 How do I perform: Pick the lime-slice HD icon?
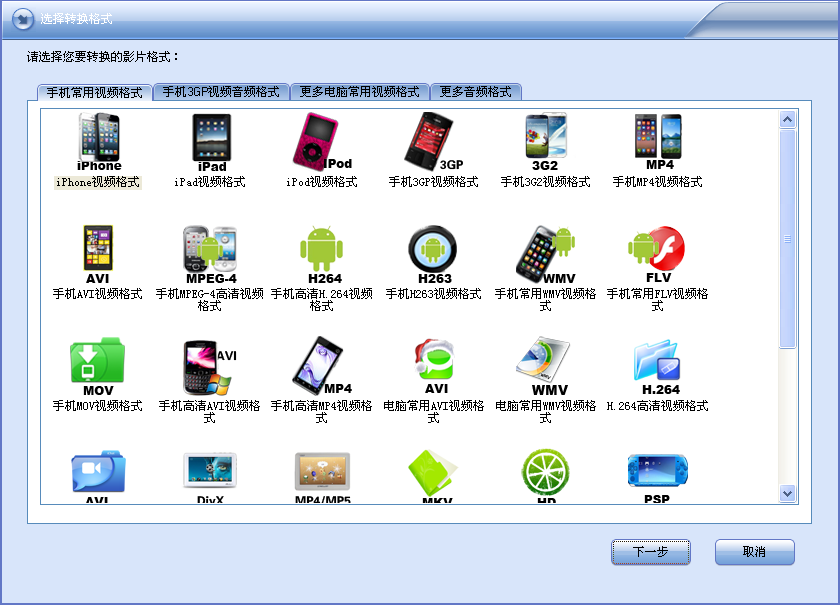point(545,476)
